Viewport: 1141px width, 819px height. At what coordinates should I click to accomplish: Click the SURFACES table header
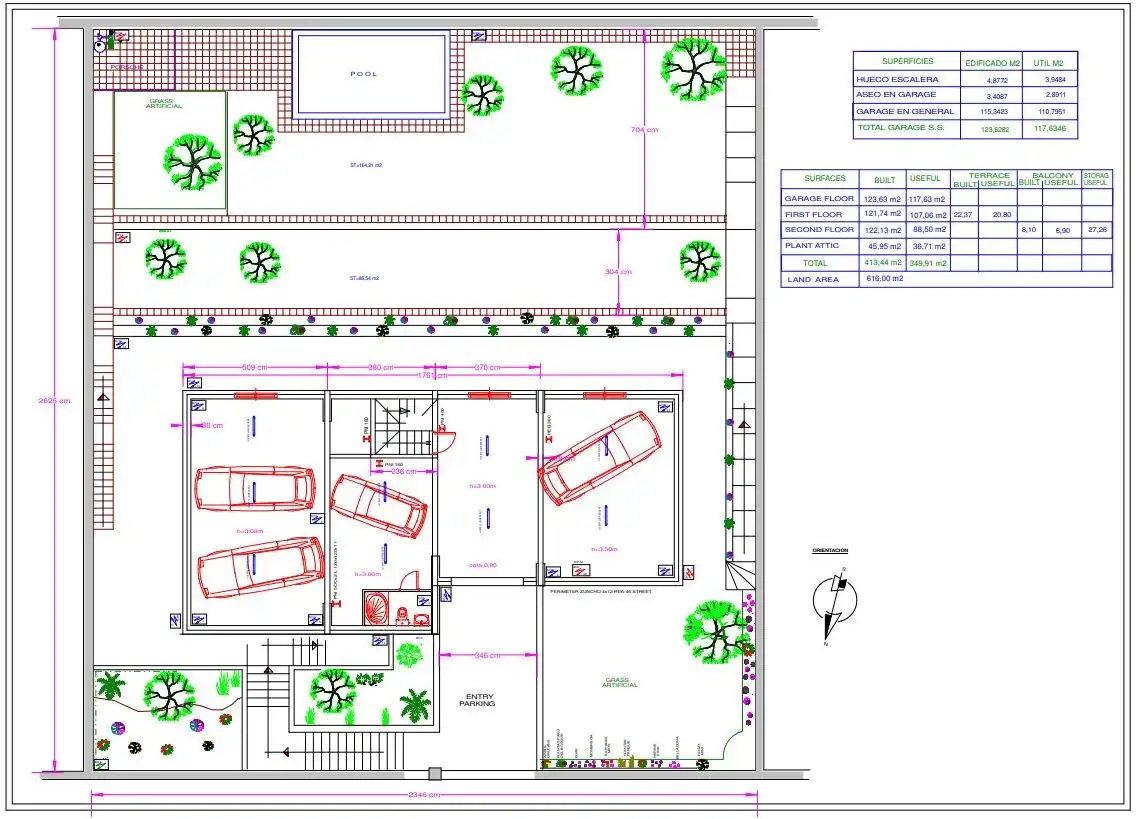coord(825,178)
